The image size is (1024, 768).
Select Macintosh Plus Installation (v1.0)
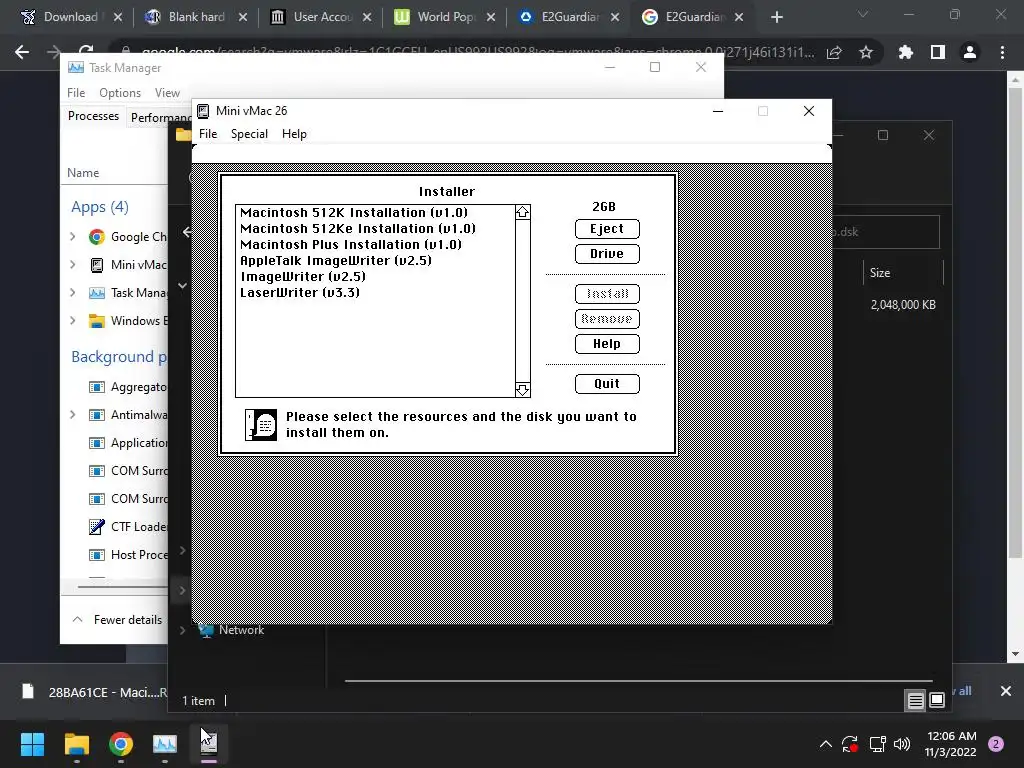coord(351,244)
